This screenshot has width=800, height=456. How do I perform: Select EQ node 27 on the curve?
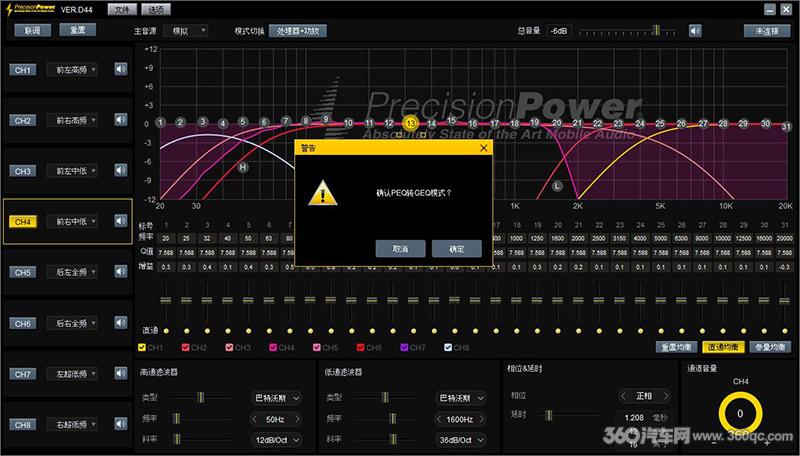pos(703,123)
